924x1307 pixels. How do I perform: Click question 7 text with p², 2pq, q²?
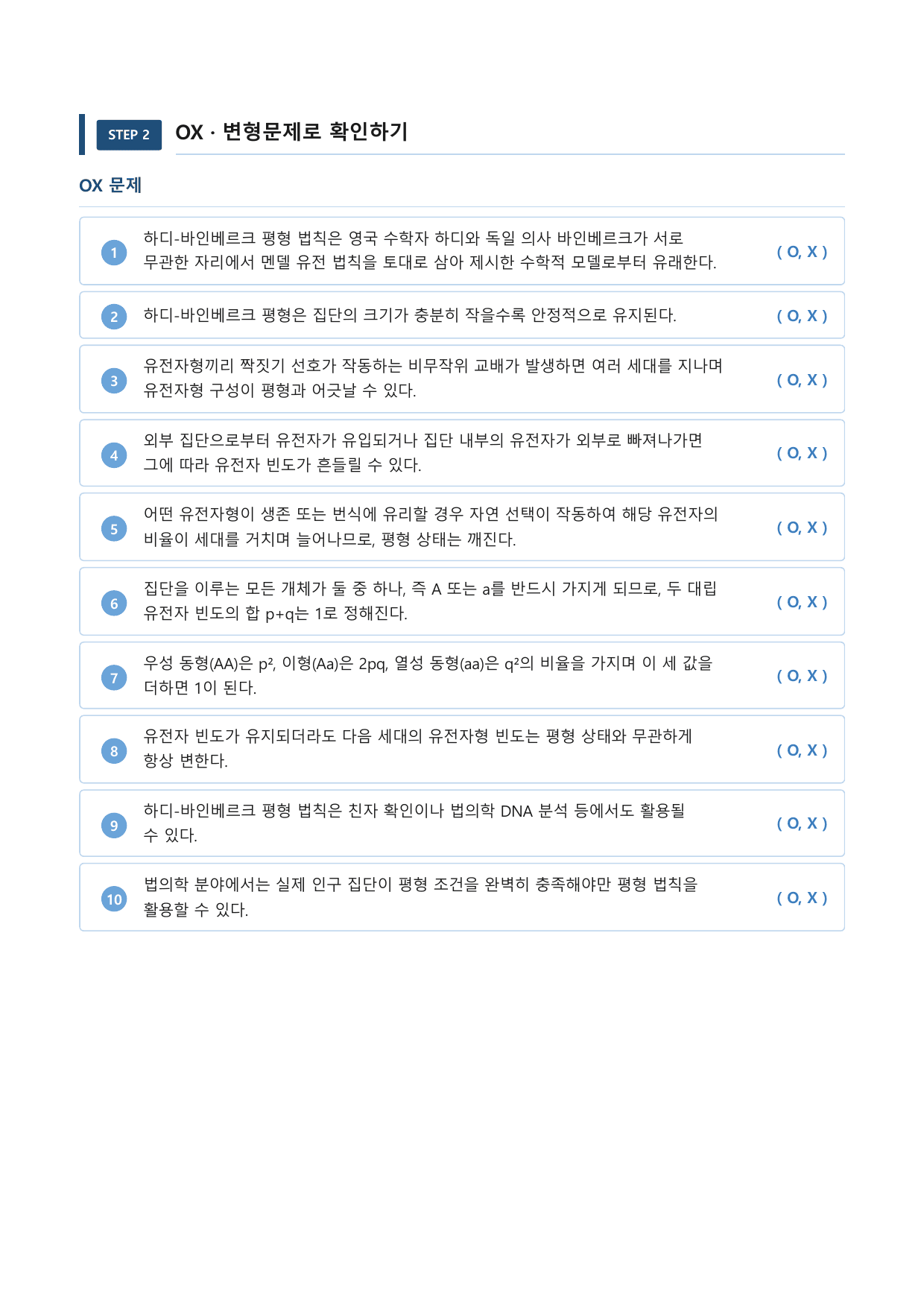click(428, 675)
